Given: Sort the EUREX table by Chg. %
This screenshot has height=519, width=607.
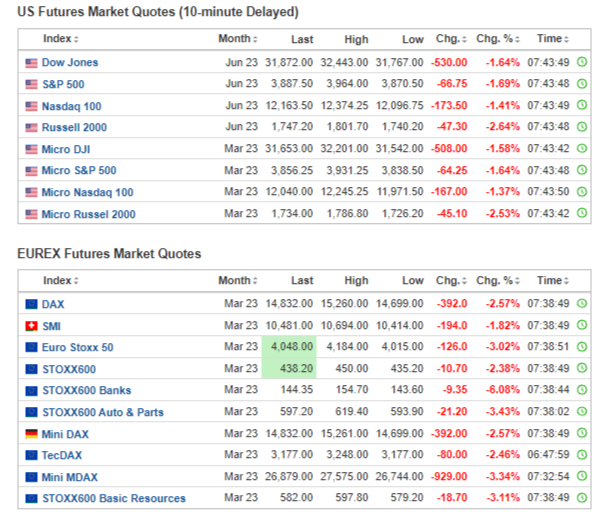Looking at the screenshot, I should 498,280.
